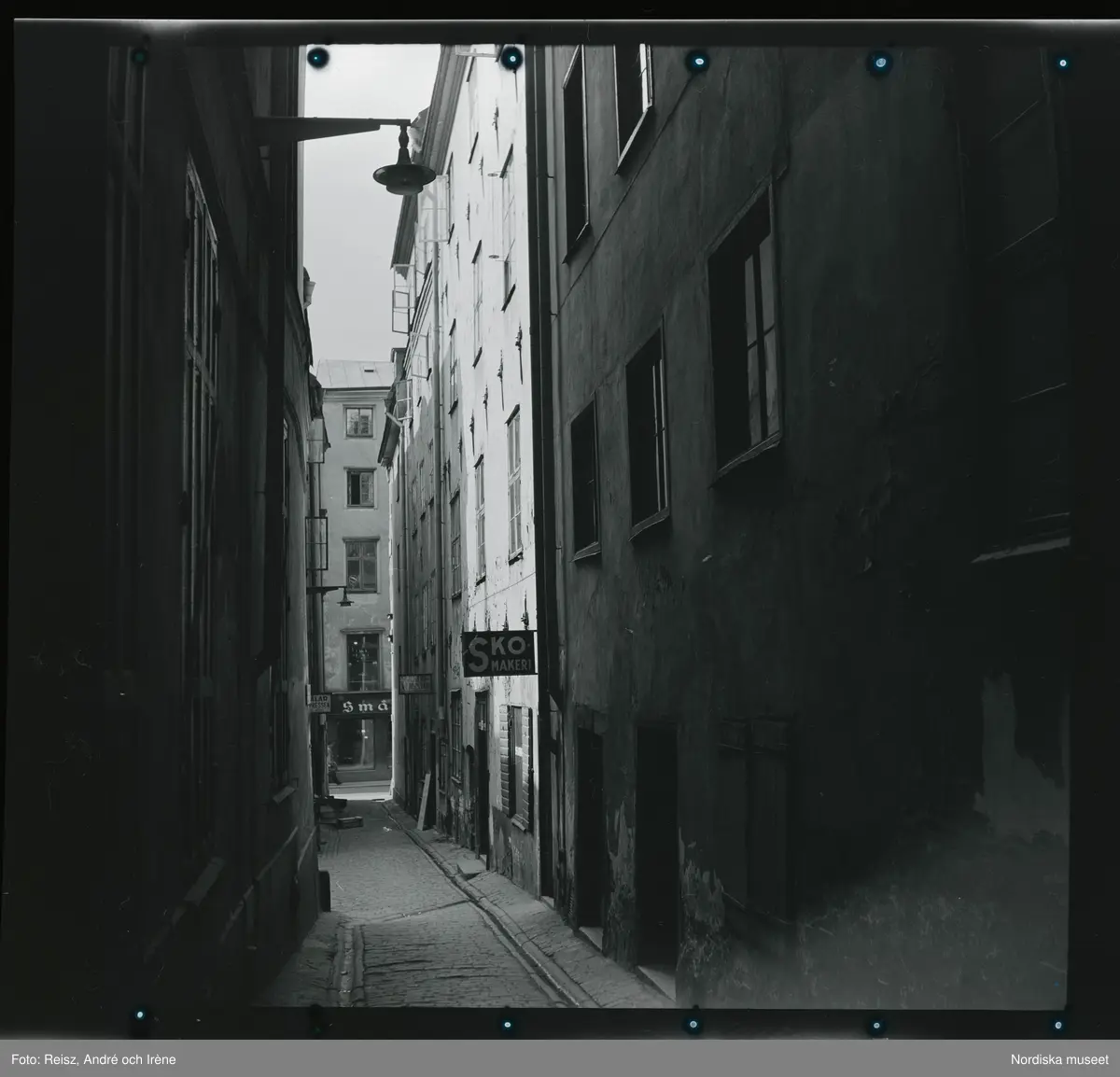Click the 'Små' shop sign at alley end
Image resolution: width=1120 pixels, height=1077 pixels.
362,706
